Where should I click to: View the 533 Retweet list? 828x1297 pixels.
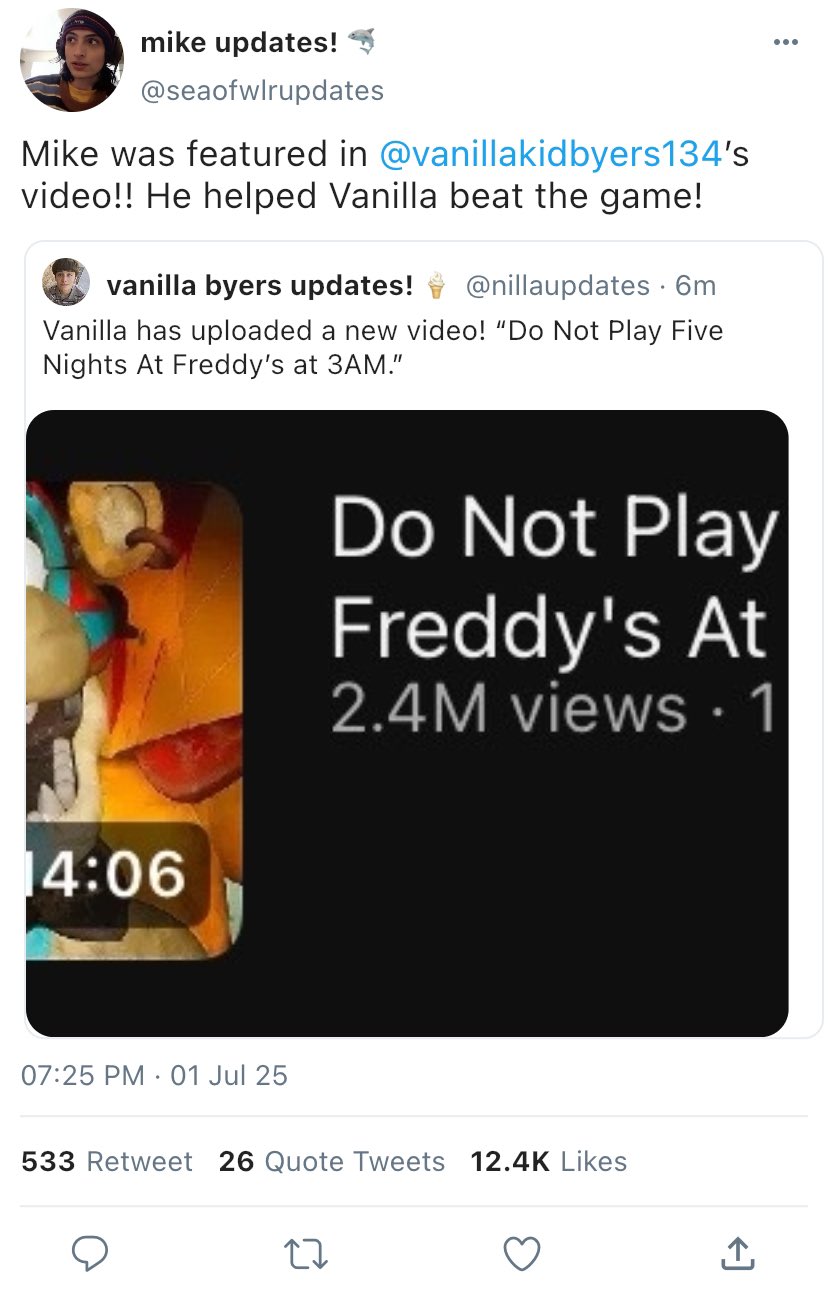click(107, 1161)
